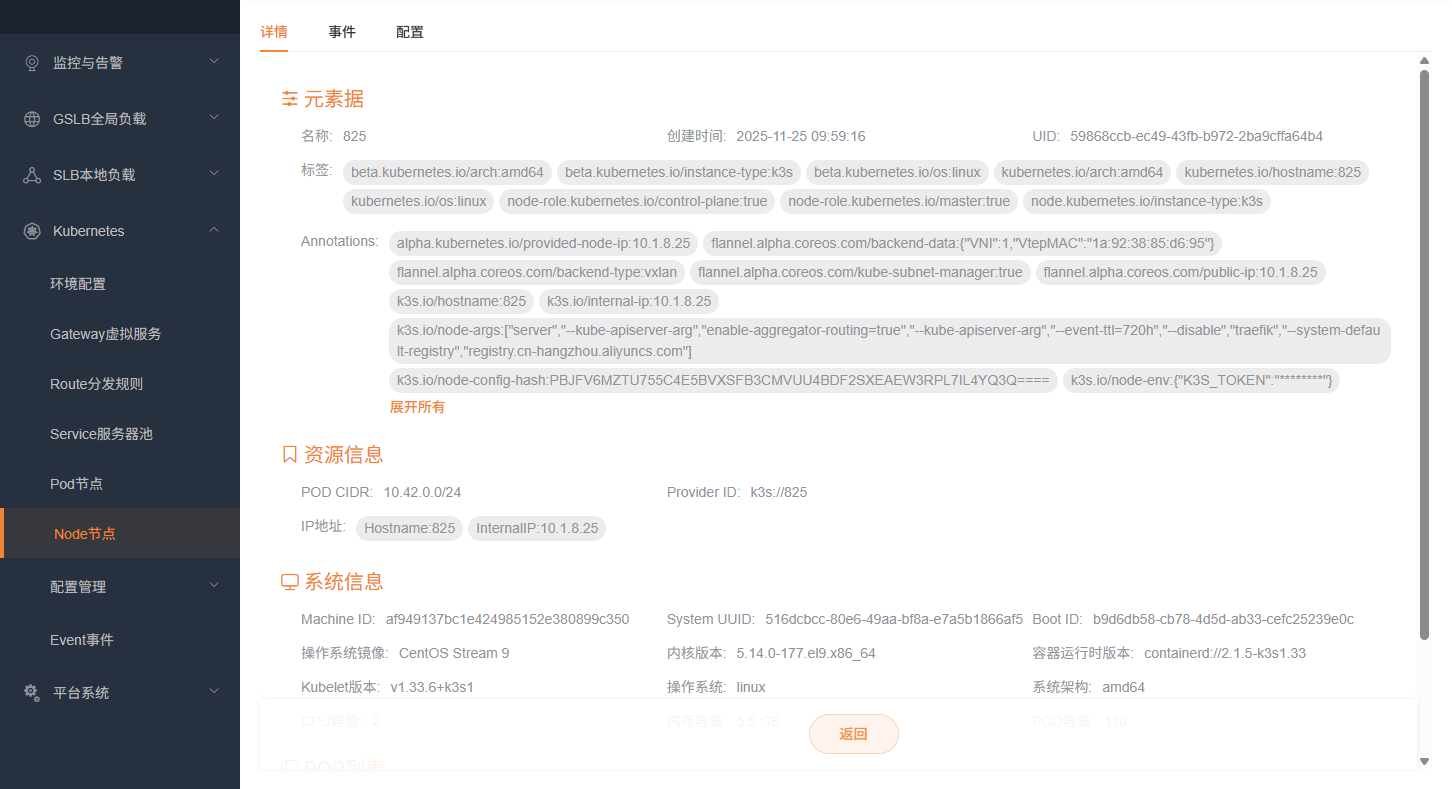Click the GSLB globe icon
Image resolution: width=1452 pixels, height=789 pixels.
pyautogui.click(x=32, y=119)
